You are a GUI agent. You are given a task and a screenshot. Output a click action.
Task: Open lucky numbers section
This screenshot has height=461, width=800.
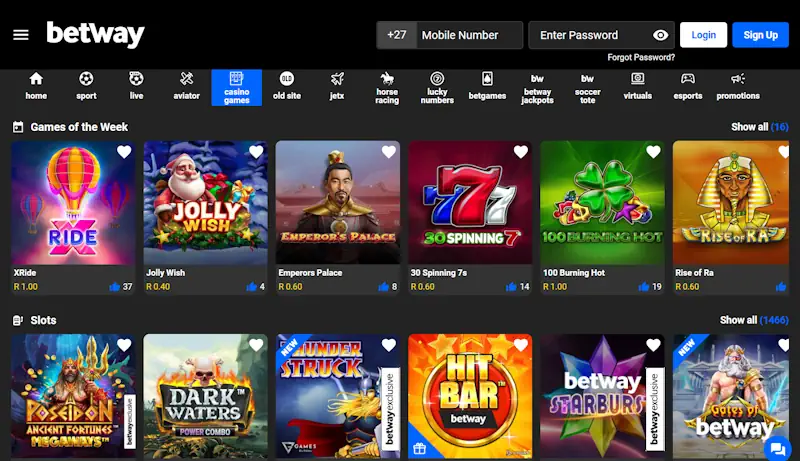(437, 88)
